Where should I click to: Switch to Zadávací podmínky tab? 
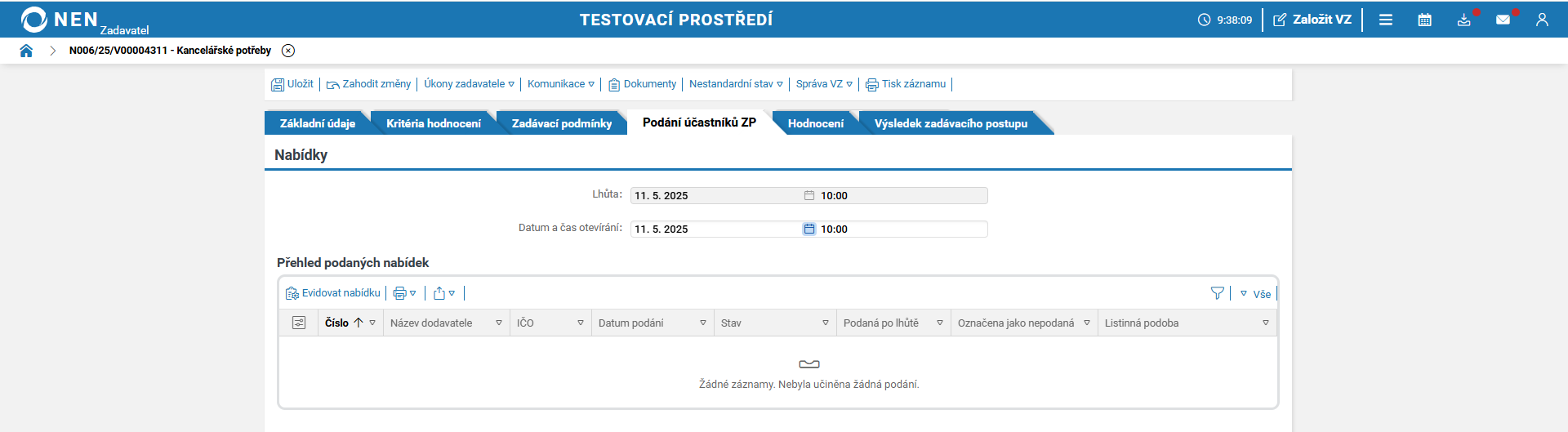point(562,123)
